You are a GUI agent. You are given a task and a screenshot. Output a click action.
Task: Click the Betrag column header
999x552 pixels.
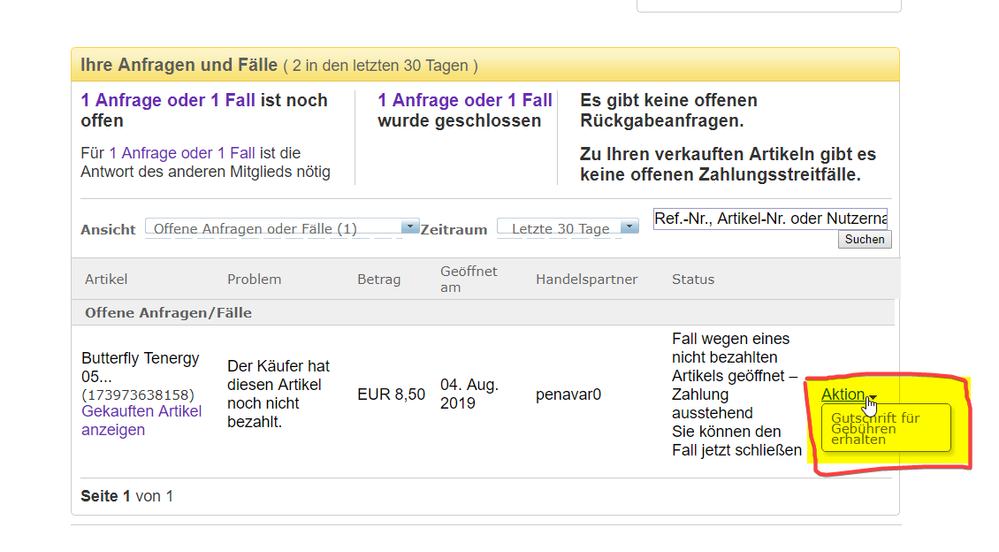click(378, 279)
